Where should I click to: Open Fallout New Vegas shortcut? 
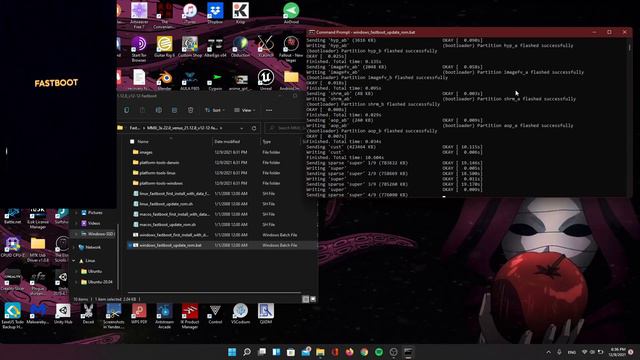[291, 48]
